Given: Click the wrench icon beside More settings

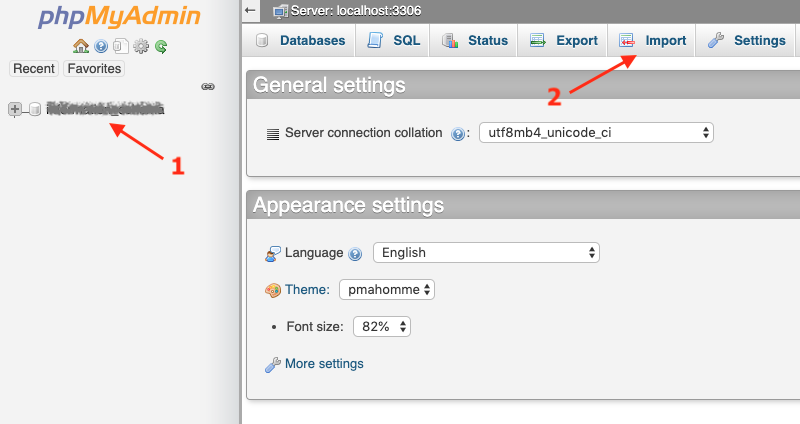Looking at the screenshot, I should (x=272, y=364).
